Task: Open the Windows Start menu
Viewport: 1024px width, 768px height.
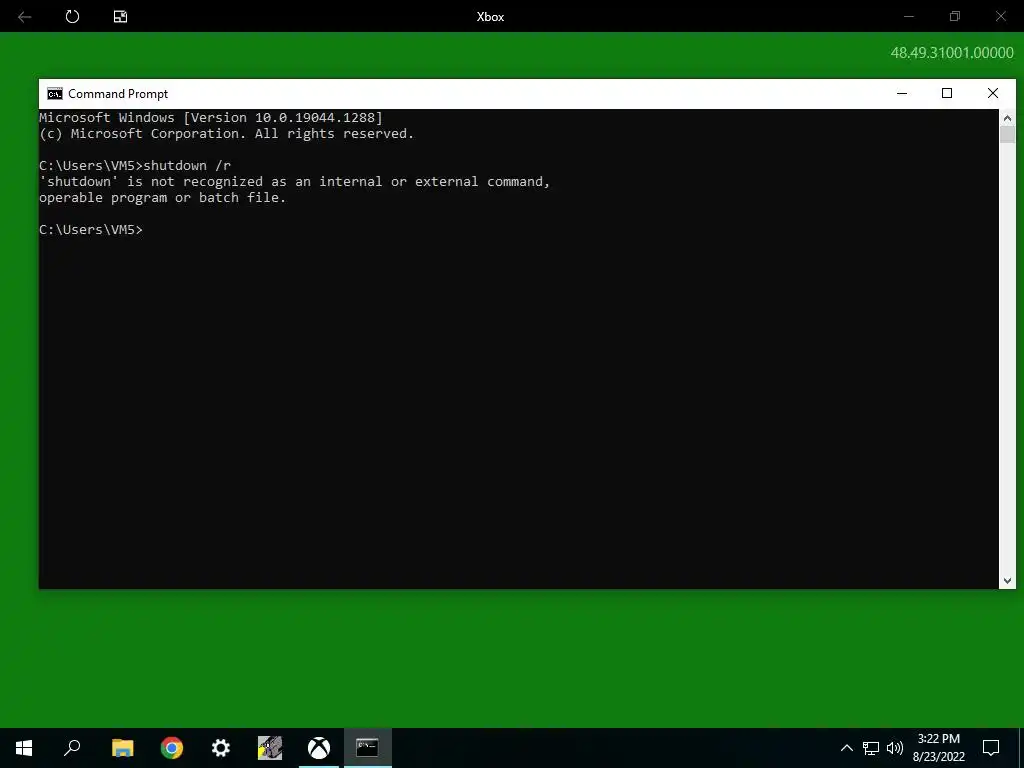Action: click(x=24, y=748)
